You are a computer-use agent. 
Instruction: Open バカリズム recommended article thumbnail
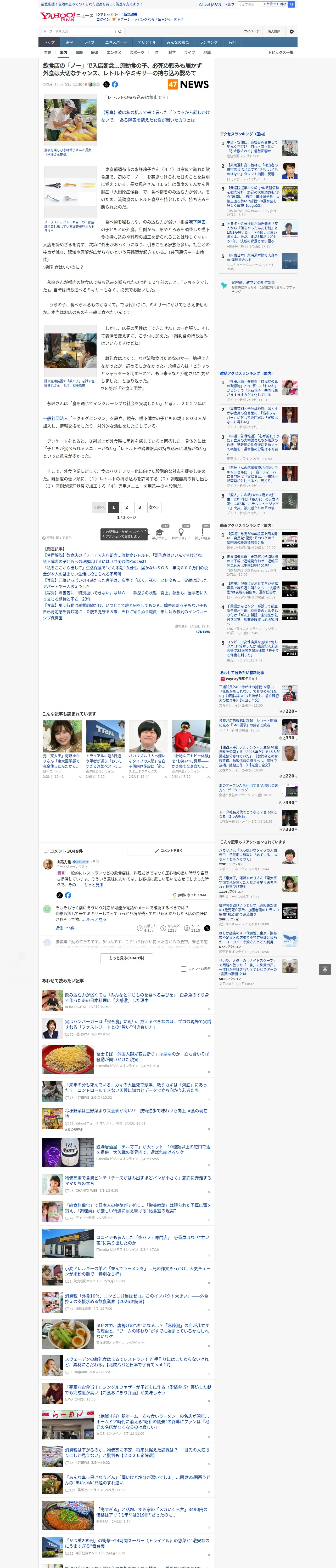click(x=148, y=736)
